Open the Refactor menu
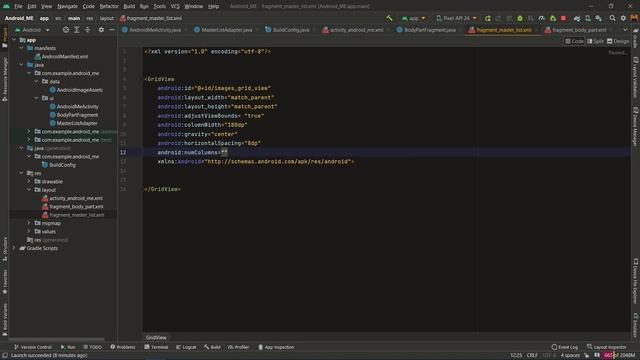 point(109,7)
